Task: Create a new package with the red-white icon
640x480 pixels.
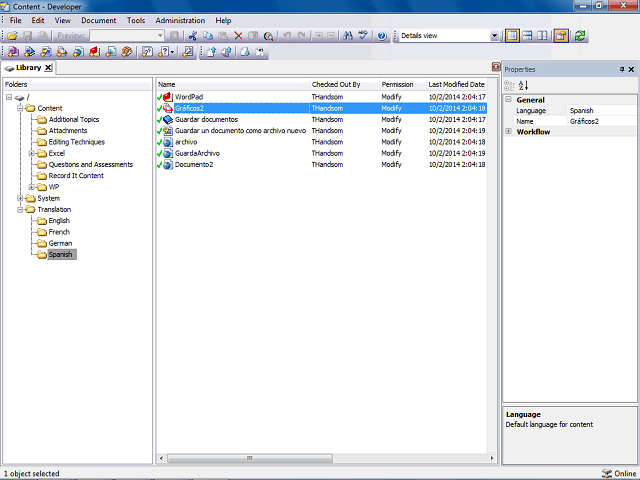Action: pyautogui.click(x=62, y=52)
